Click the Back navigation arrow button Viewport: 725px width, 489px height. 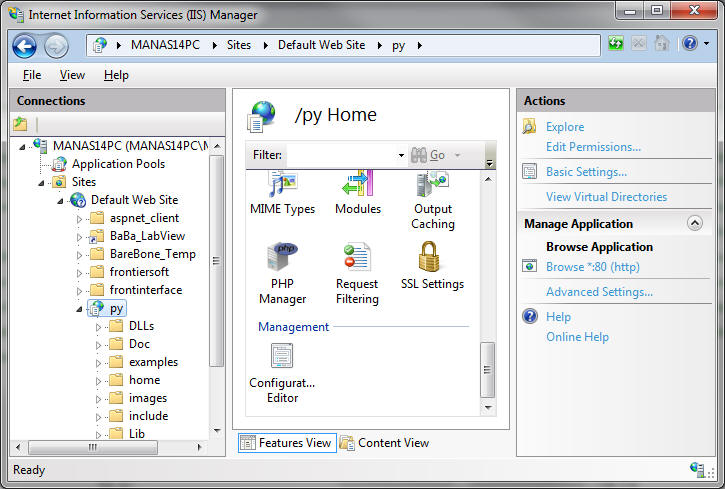[25, 46]
